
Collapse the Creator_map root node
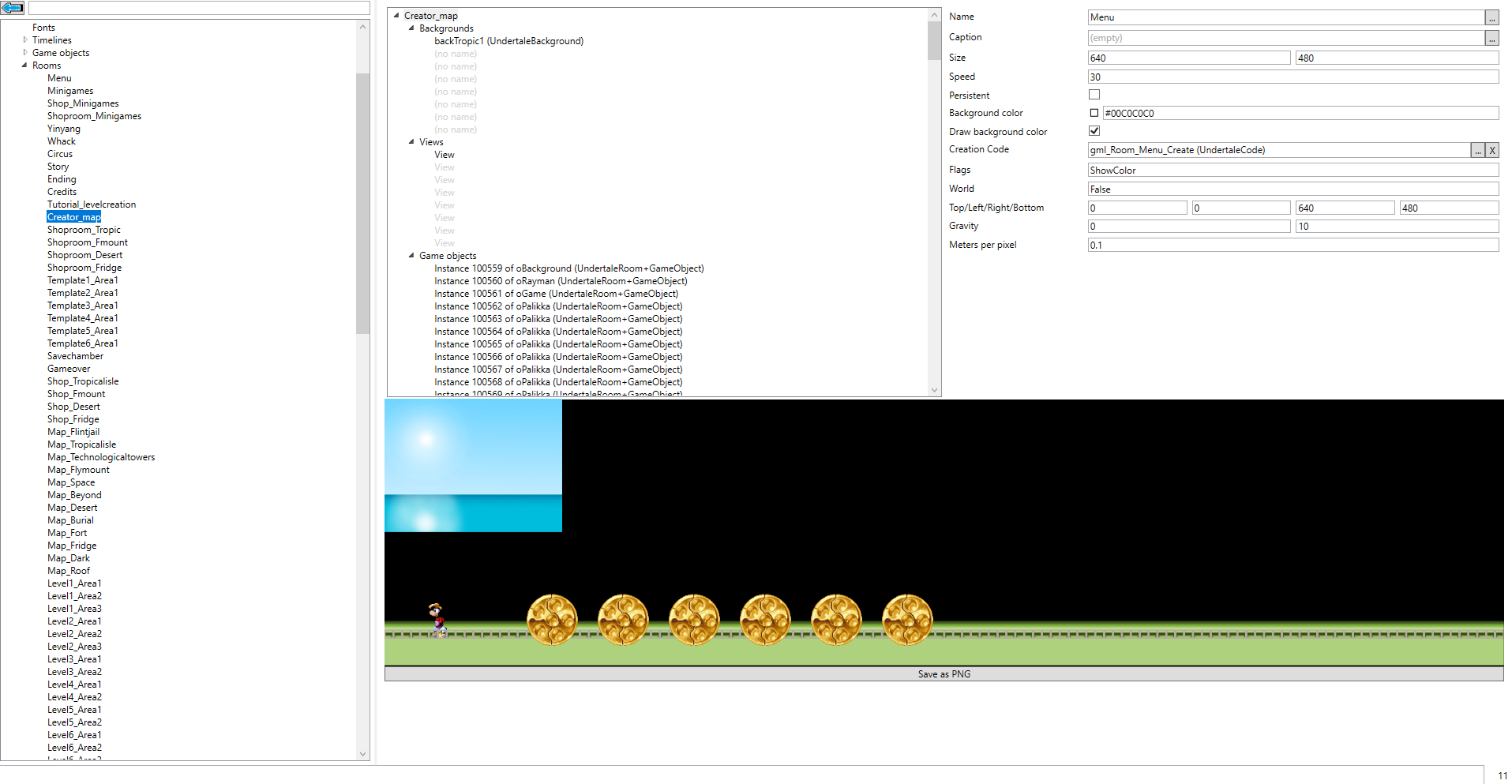(x=396, y=16)
